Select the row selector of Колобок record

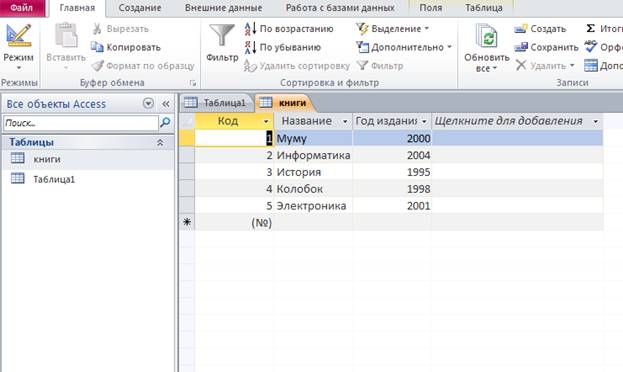(187, 189)
